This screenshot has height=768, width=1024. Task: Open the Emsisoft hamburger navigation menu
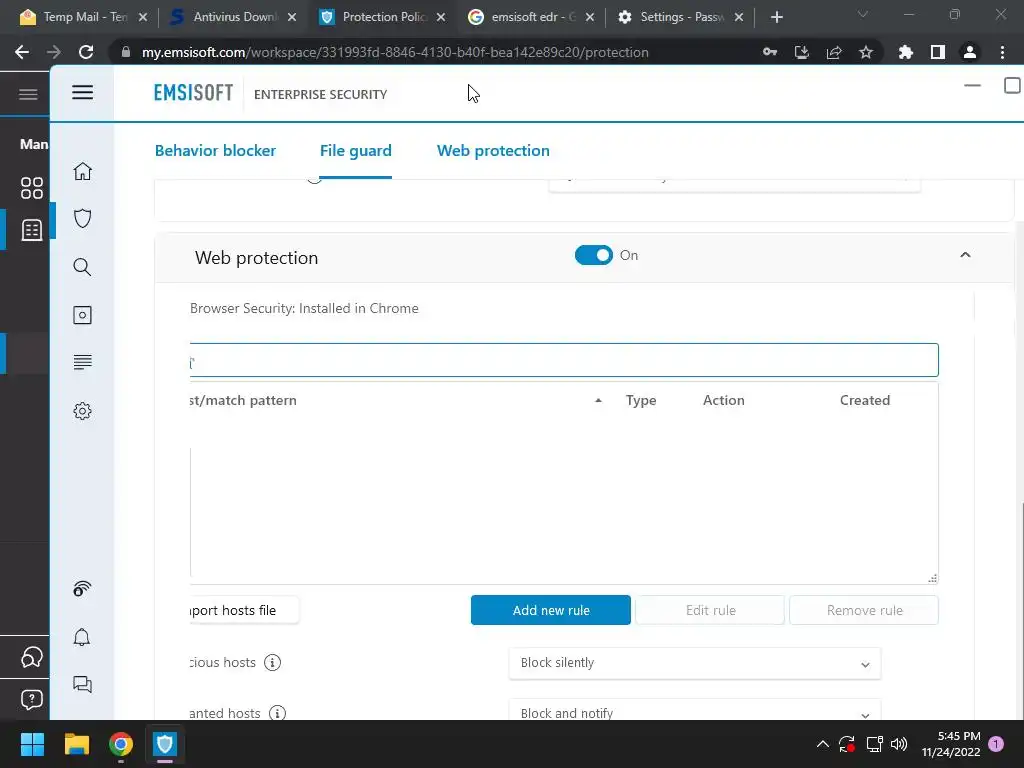tap(82, 93)
